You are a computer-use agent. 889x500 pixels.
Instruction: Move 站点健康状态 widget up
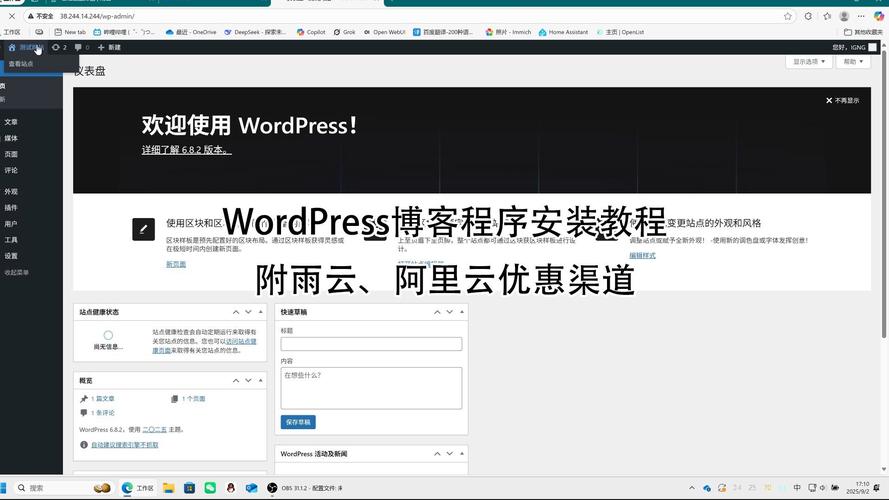click(236, 312)
